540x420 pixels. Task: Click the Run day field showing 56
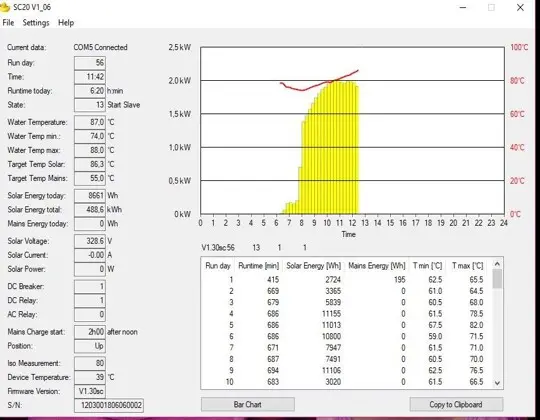point(90,63)
